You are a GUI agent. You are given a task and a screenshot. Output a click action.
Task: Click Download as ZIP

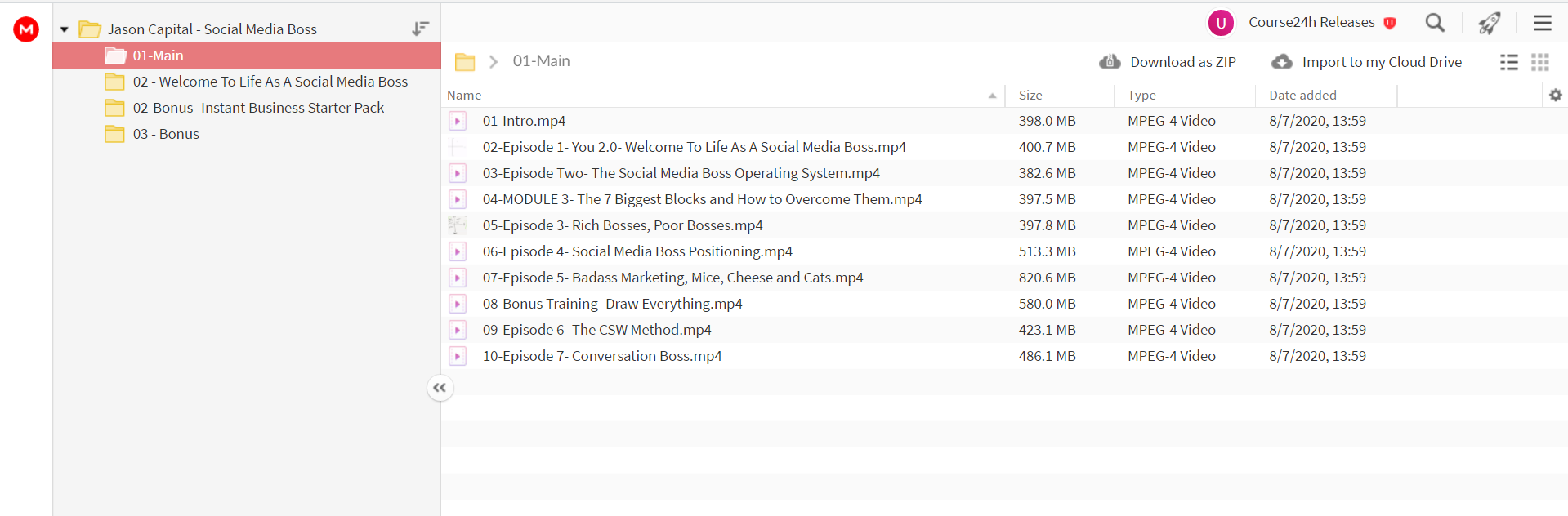click(x=1182, y=62)
